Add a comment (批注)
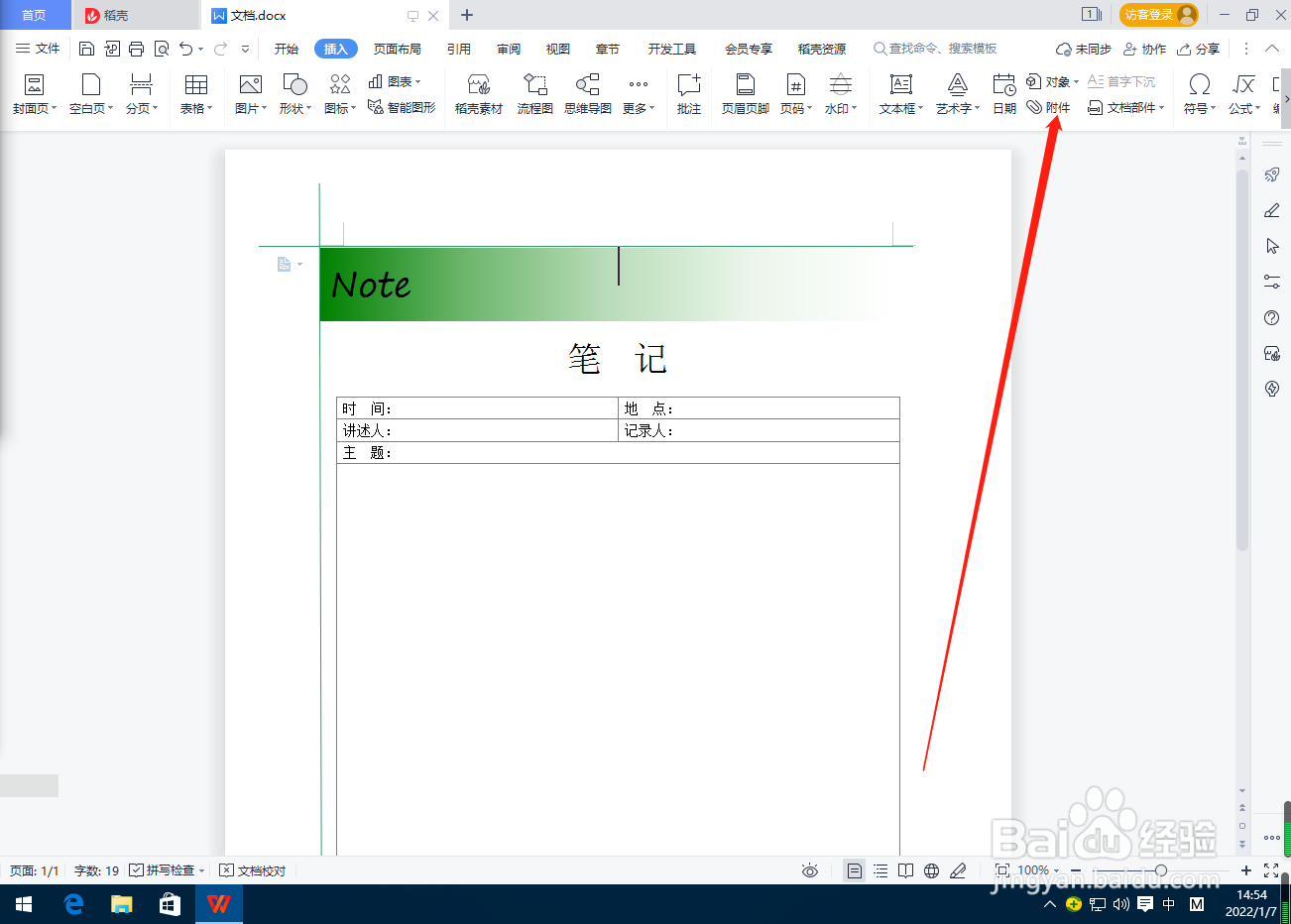 (x=689, y=94)
